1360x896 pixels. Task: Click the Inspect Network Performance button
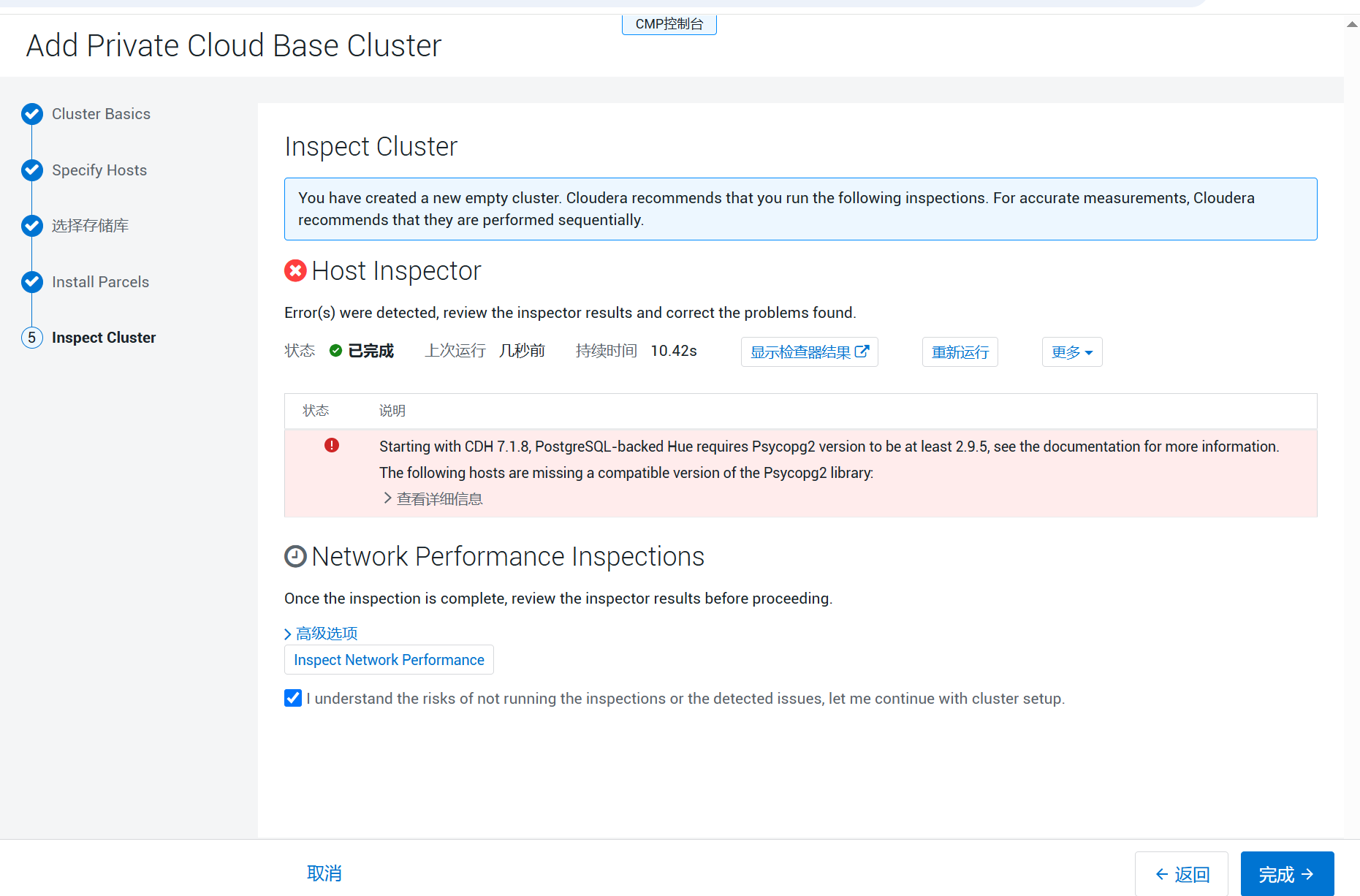point(389,660)
